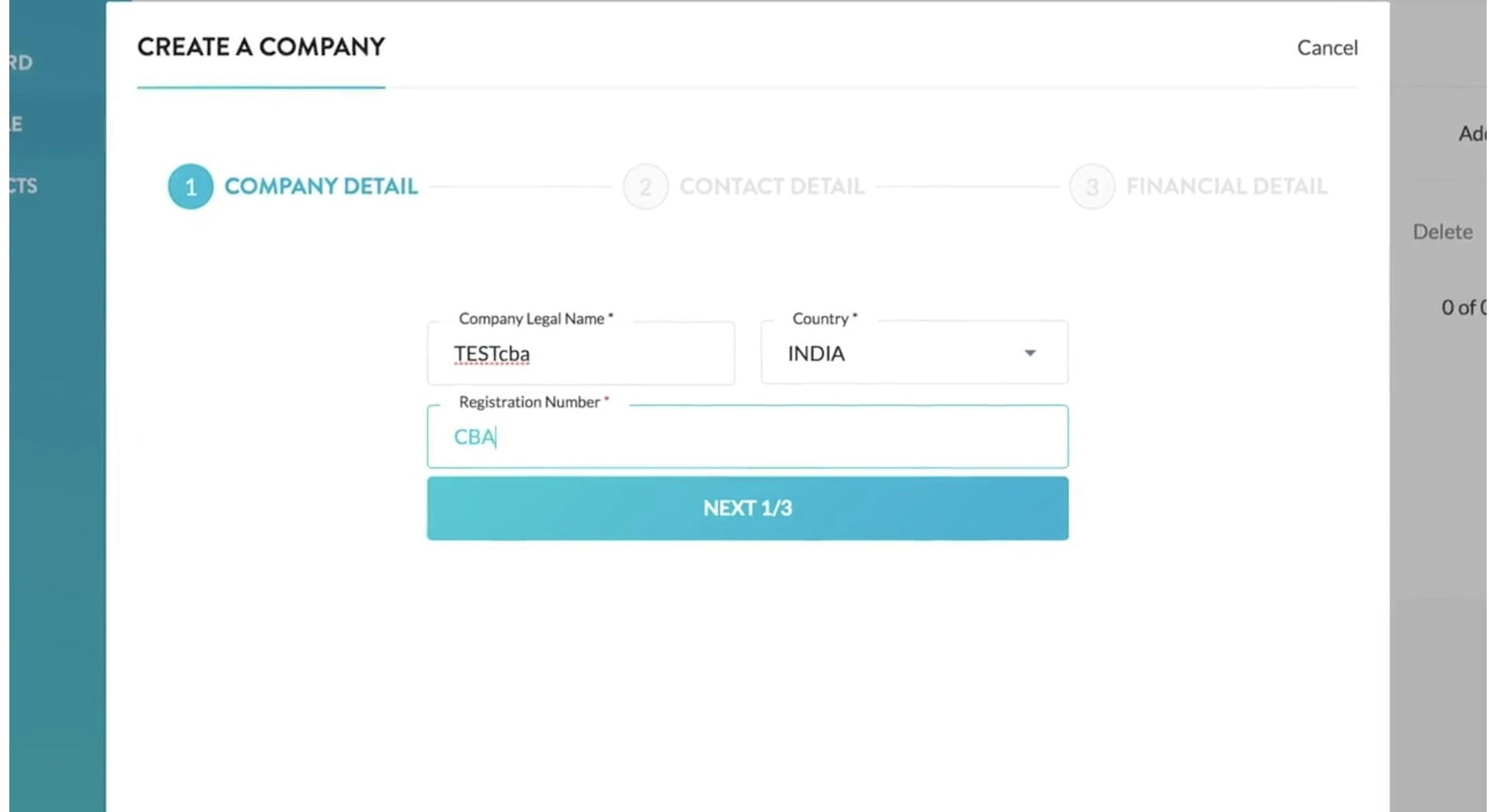Screen dimensions: 1489x812
Task: Open the Country dropdown arrow
Action: point(1030,353)
